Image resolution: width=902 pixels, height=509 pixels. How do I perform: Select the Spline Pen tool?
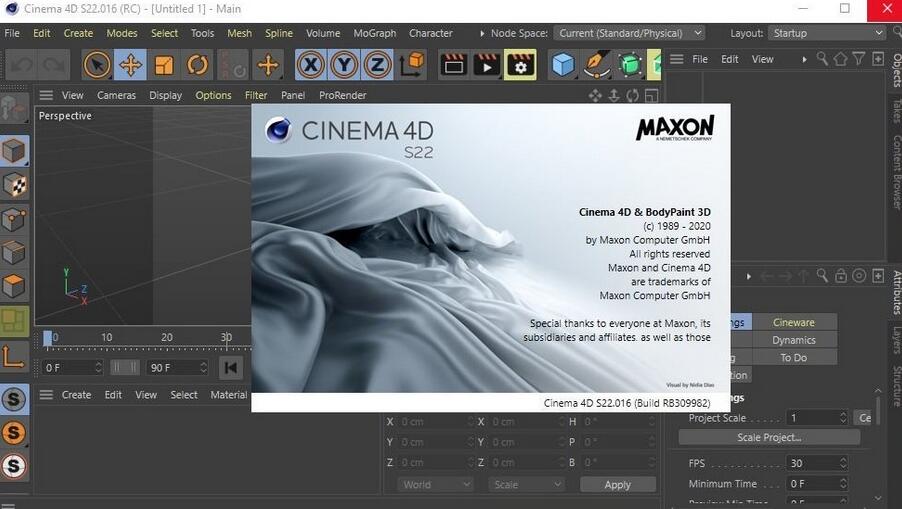click(597, 64)
